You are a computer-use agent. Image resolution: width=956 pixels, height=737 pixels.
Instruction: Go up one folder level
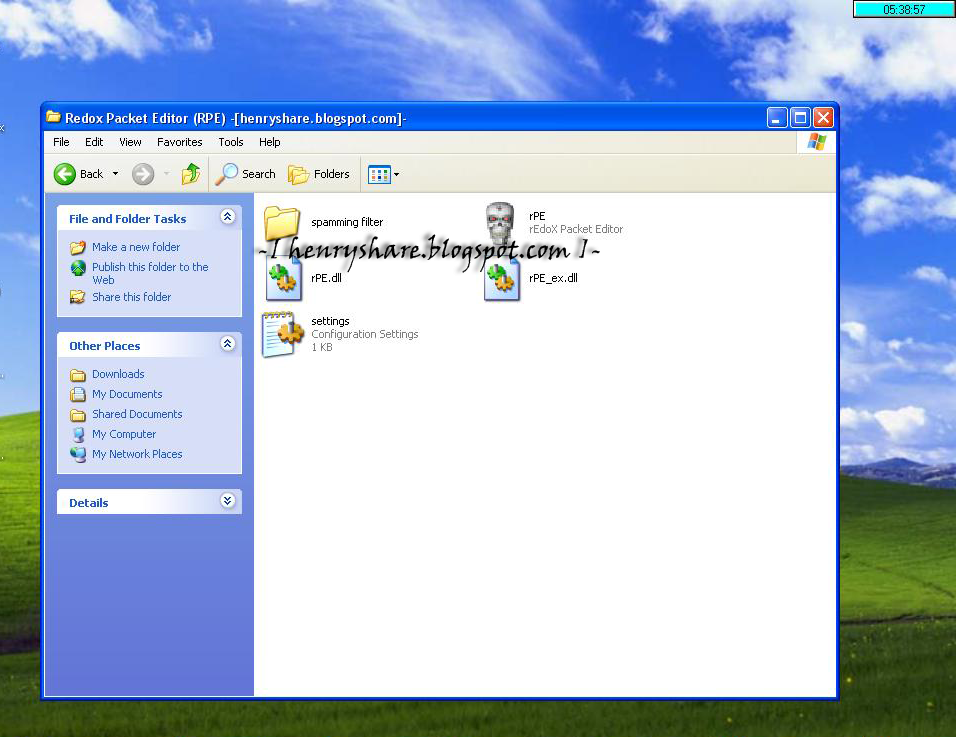click(191, 174)
